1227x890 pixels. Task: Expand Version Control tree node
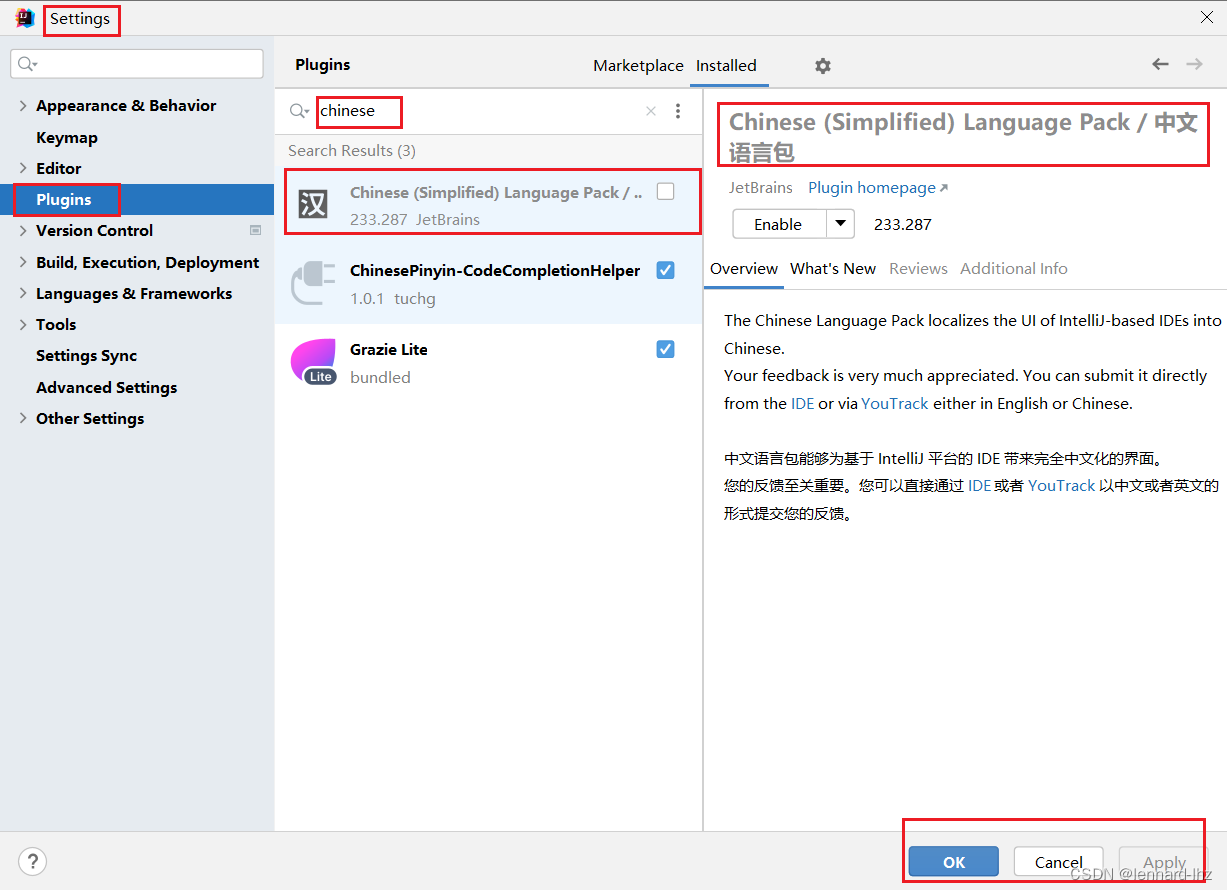pos(23,230)
